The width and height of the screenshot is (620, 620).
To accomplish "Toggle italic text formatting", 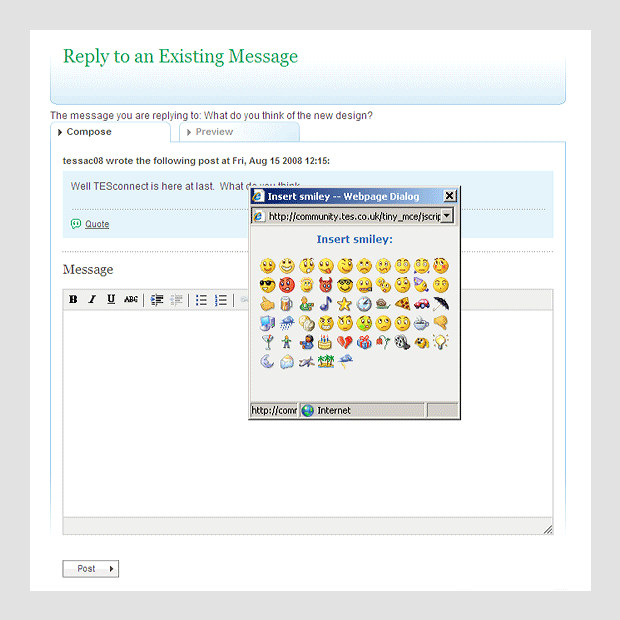I will point(92,300).
